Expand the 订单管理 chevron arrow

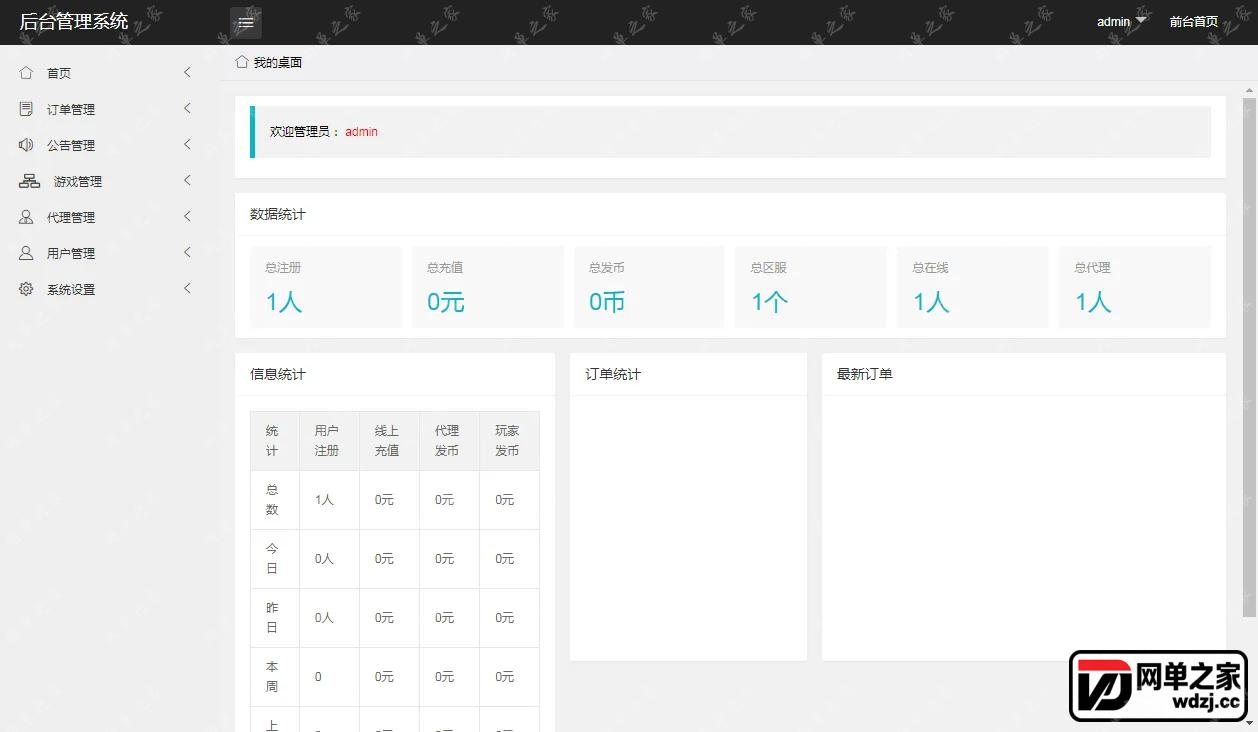[187, 108]
